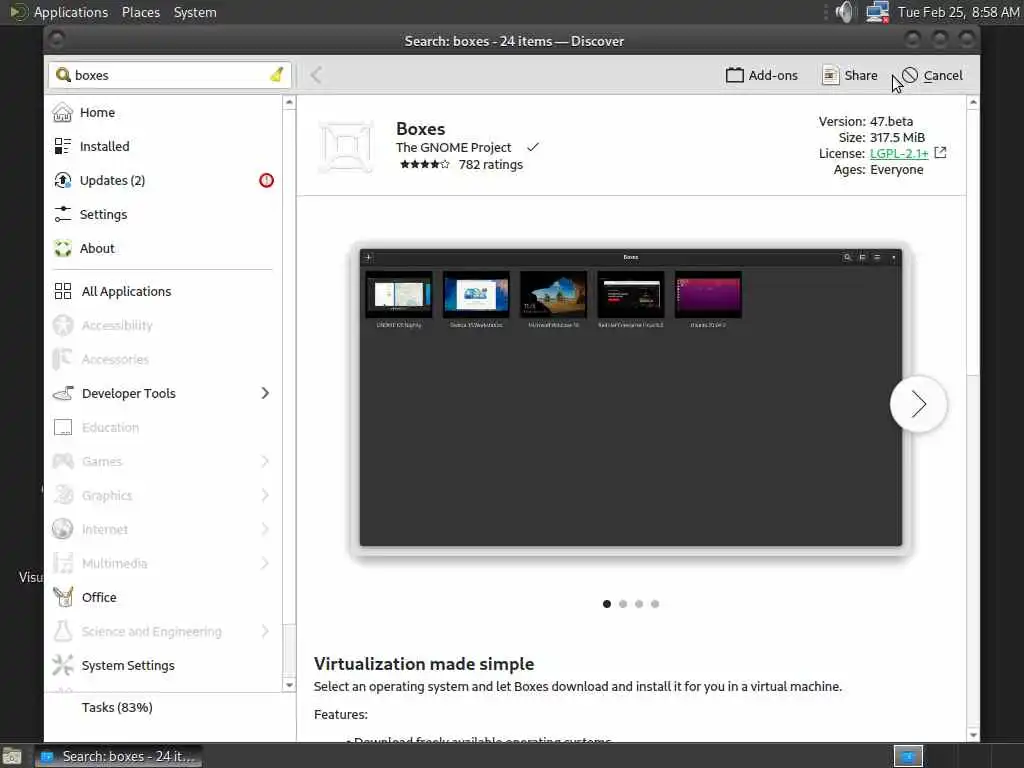This screenshot has height=768, width=1024.
Task: Click the Share button
Action: [850, 75]
